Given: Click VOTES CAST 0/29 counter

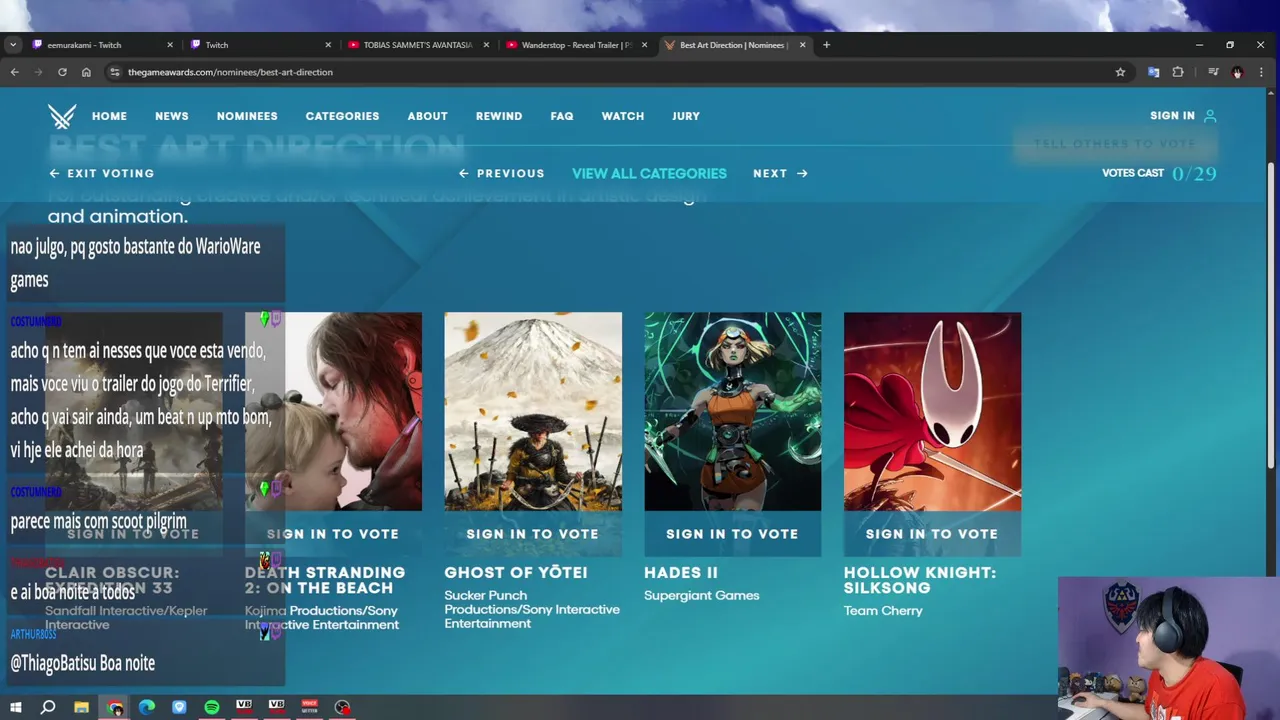Looking at the screenshot, I should [1159, 173].
